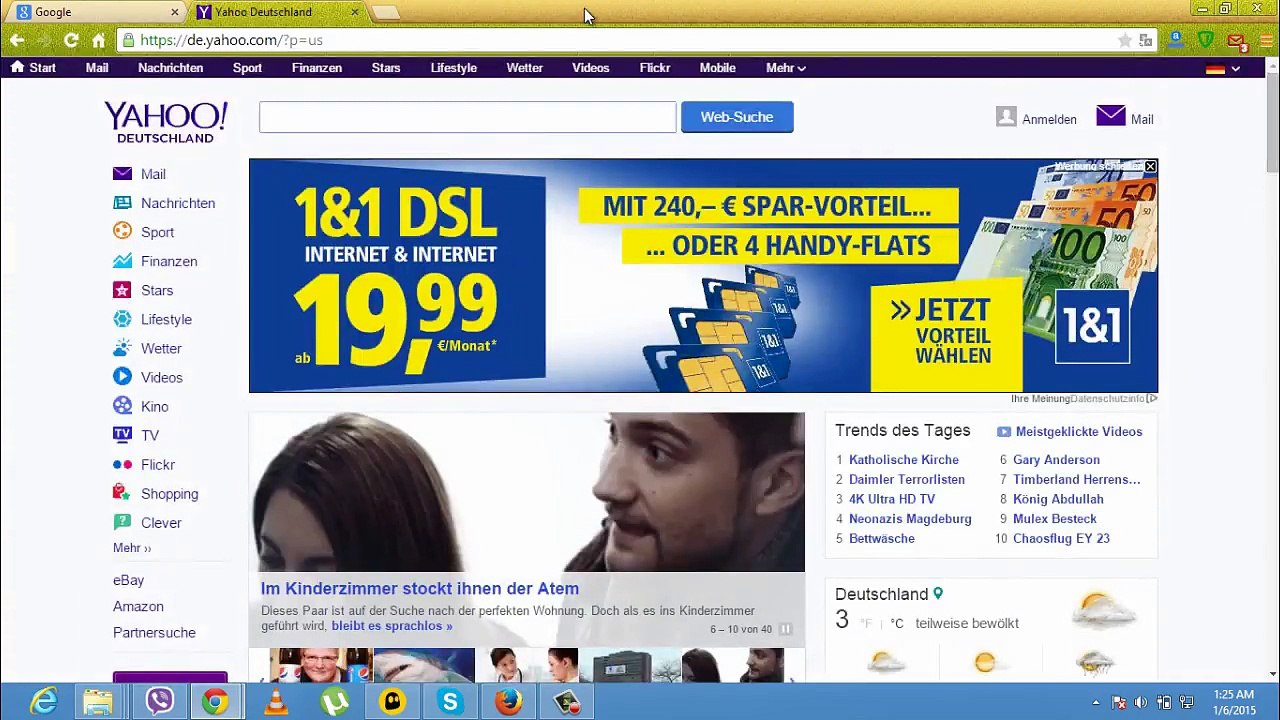Open the Amazon link in sidebar

click(138, 606)
